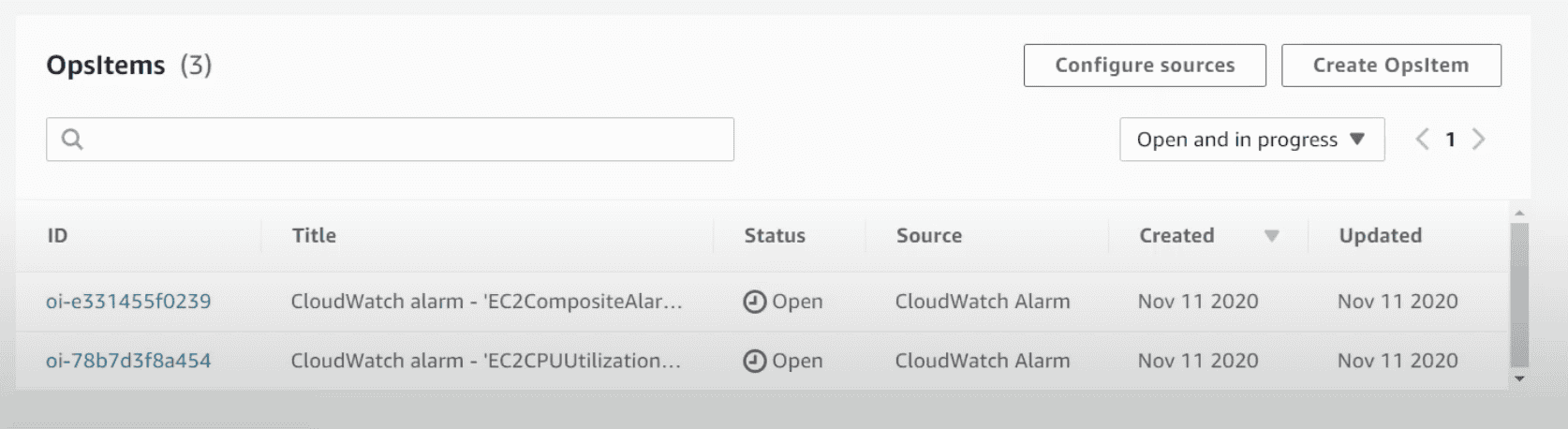Go to next page arrow

(x=1479, y=140)
